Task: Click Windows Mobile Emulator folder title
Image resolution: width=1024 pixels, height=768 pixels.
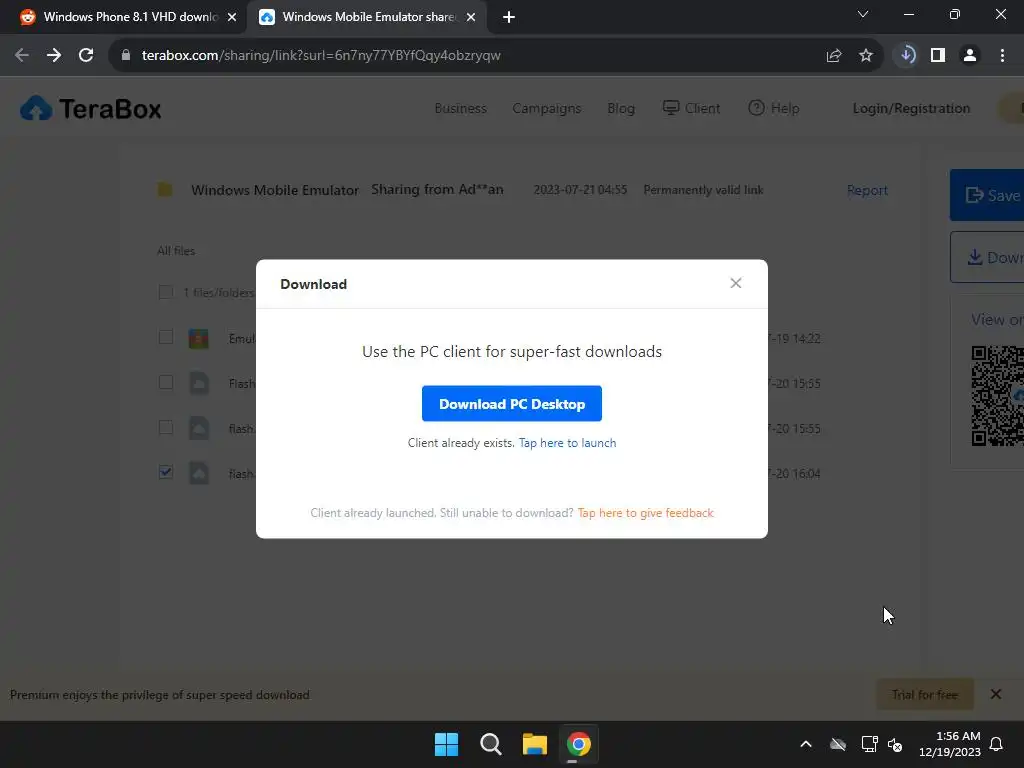Action: 275,190
